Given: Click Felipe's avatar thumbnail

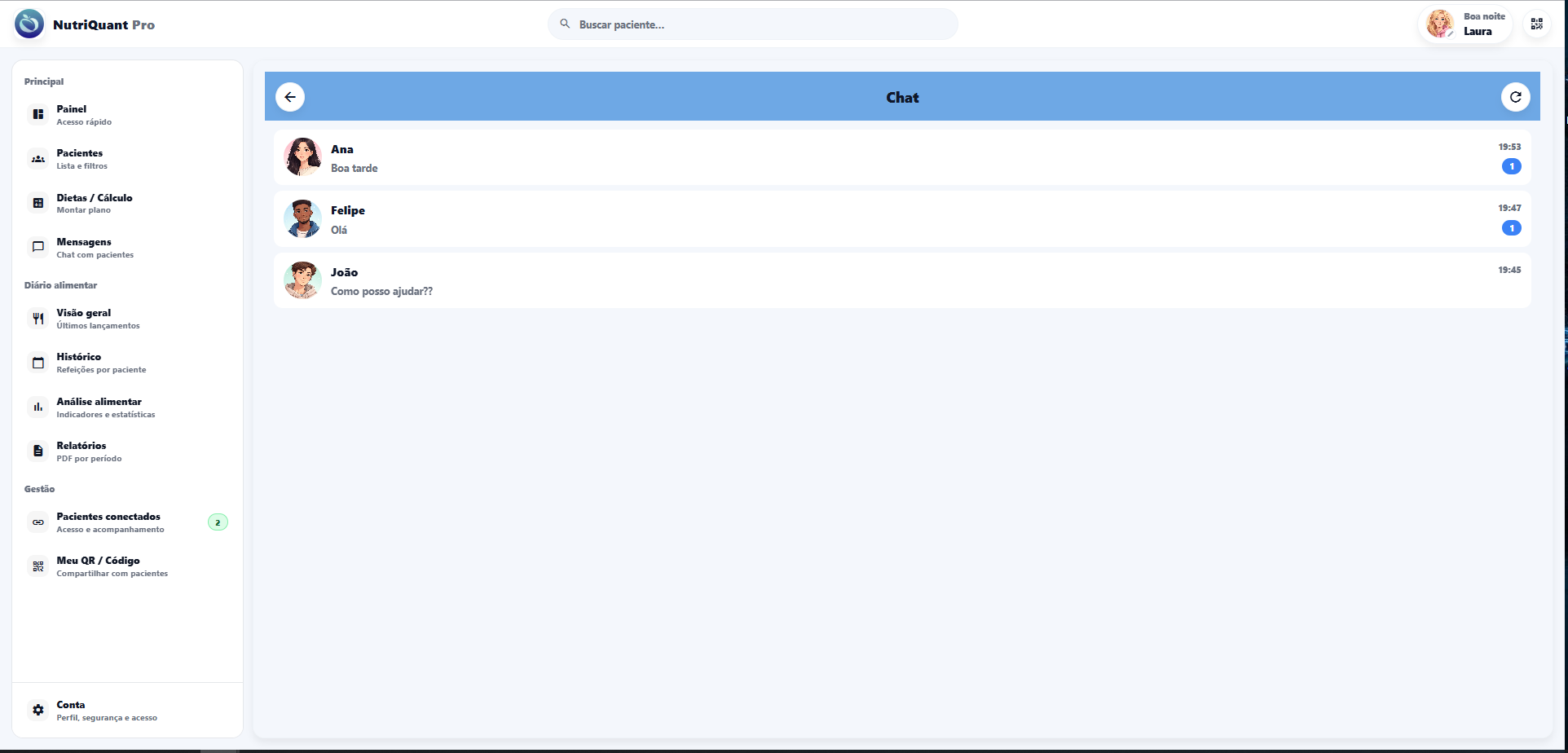Looking at the screenshot, I should [302, 219].
